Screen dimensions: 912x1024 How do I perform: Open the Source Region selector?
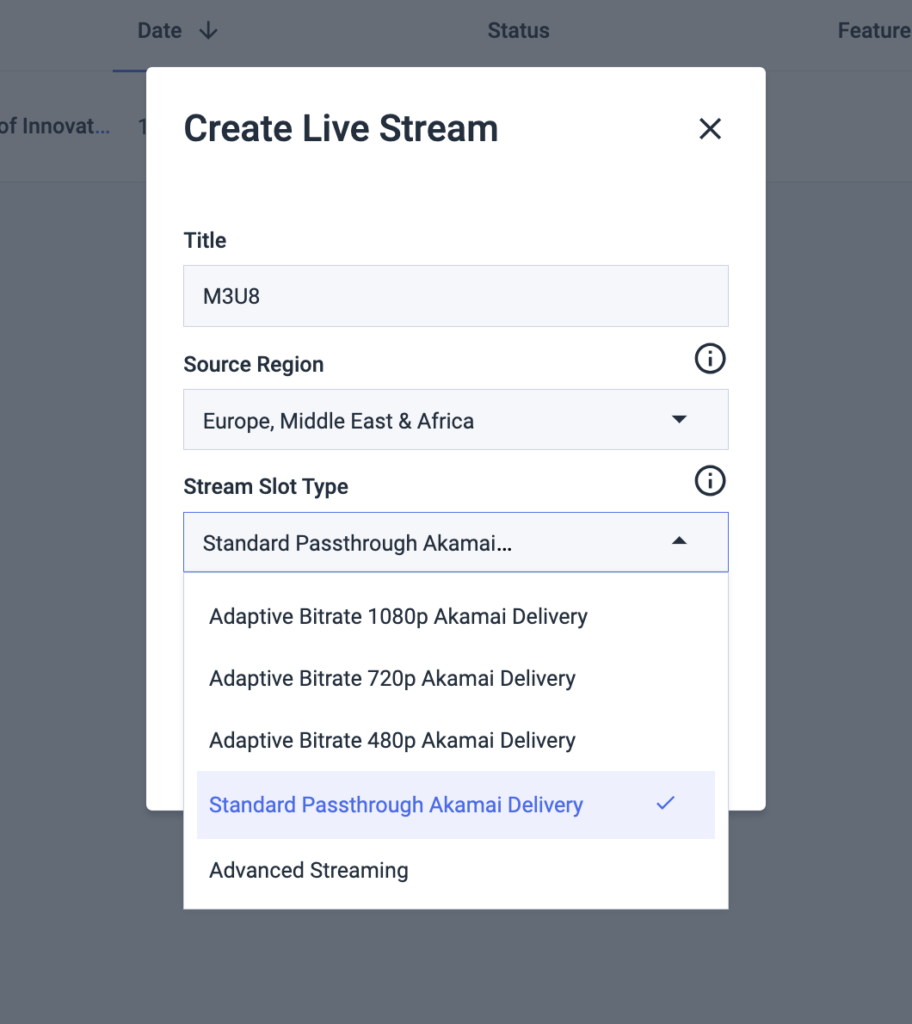pyautogui.click(x=455, y=419)
